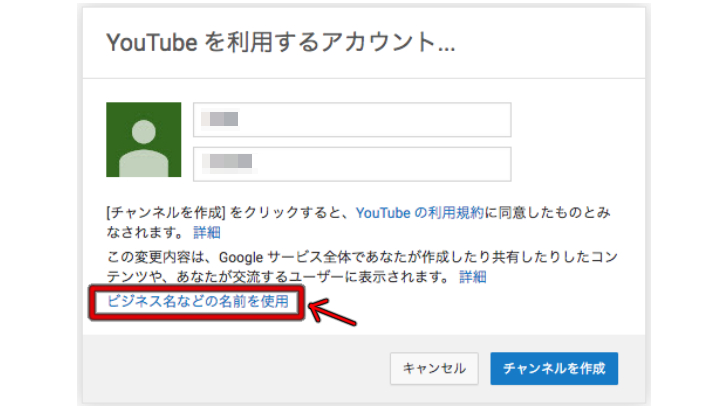This screenshot has width=728, height=410.
Task: Click the first name input field
Action: pos(352,120)
